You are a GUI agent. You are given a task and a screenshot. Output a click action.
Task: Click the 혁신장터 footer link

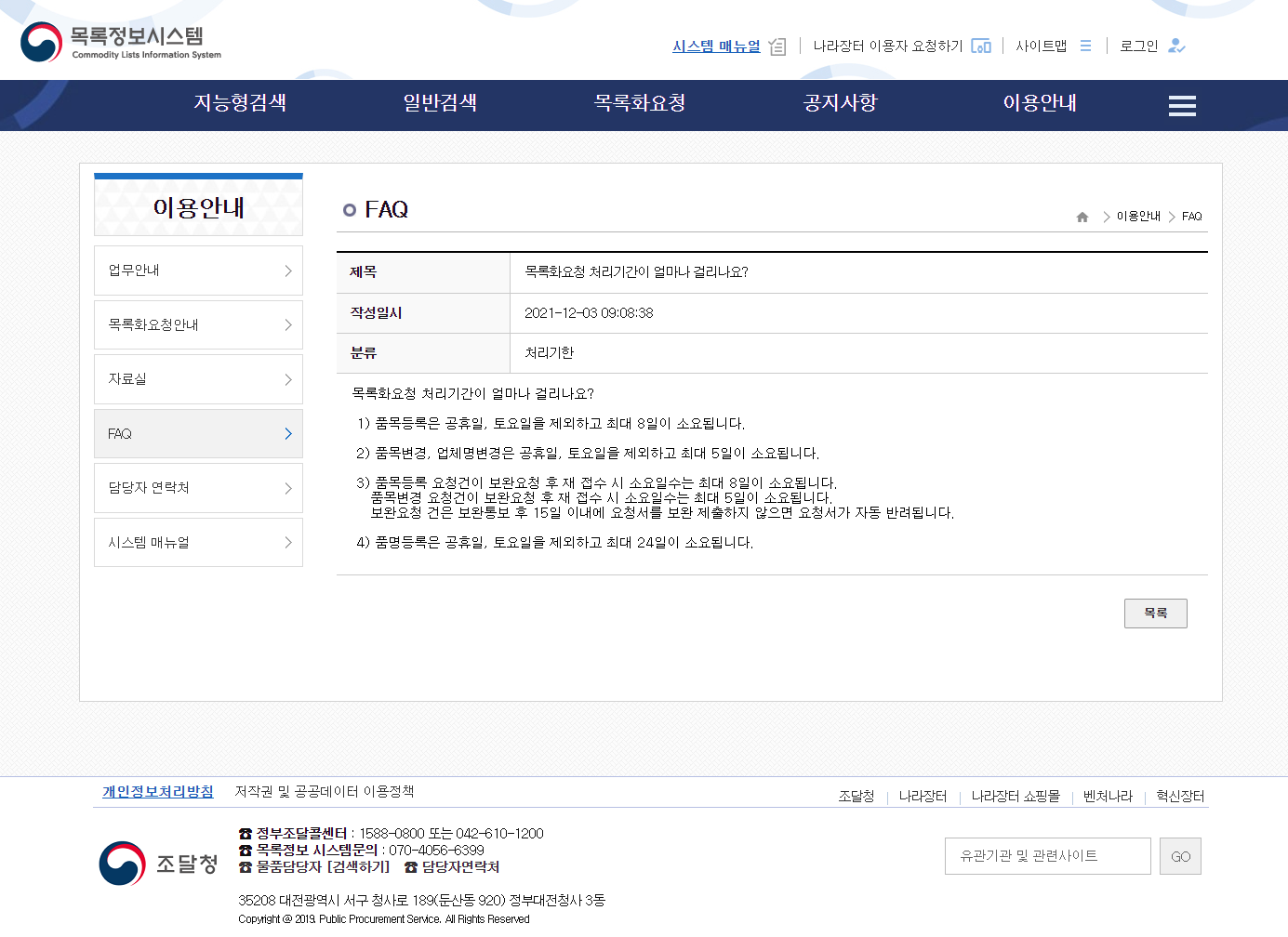coord(1180,797)
